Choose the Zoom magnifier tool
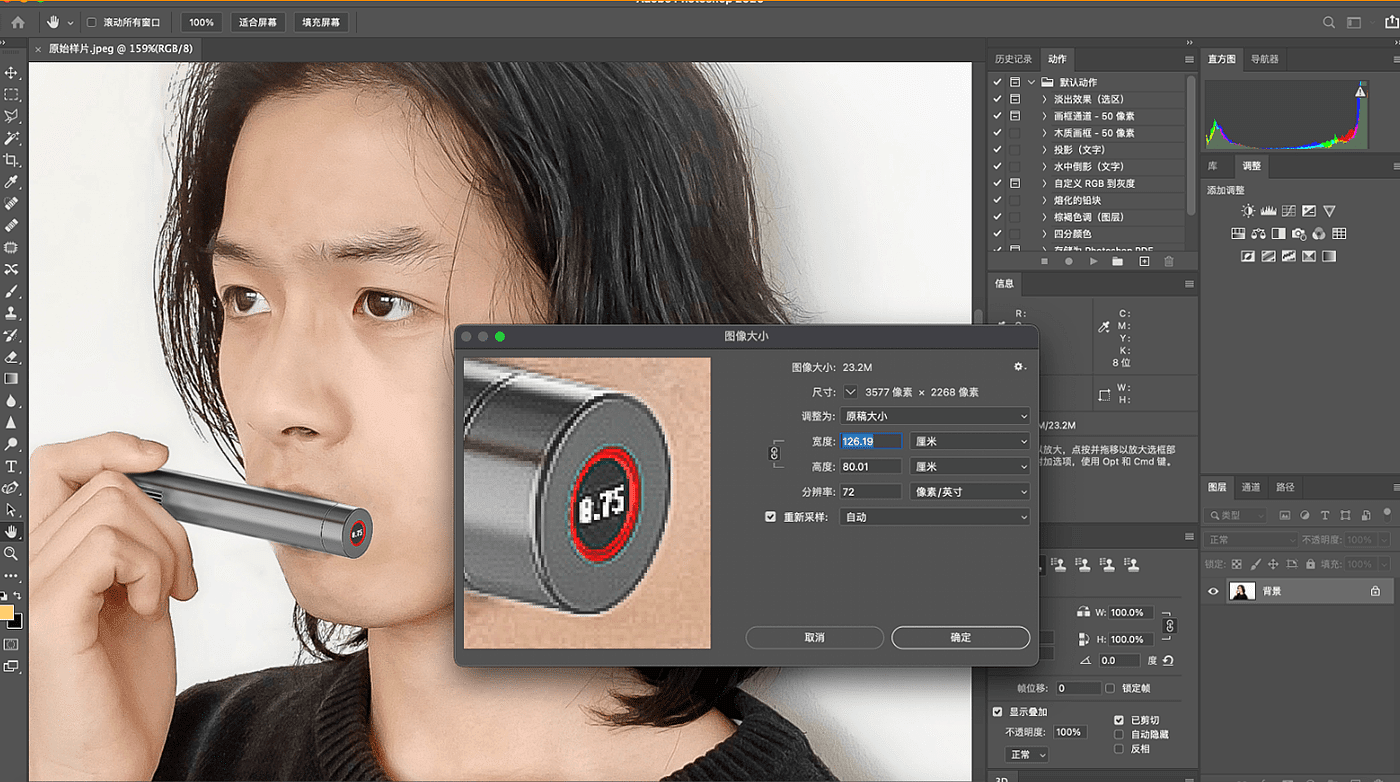 [x=12, y=553]
